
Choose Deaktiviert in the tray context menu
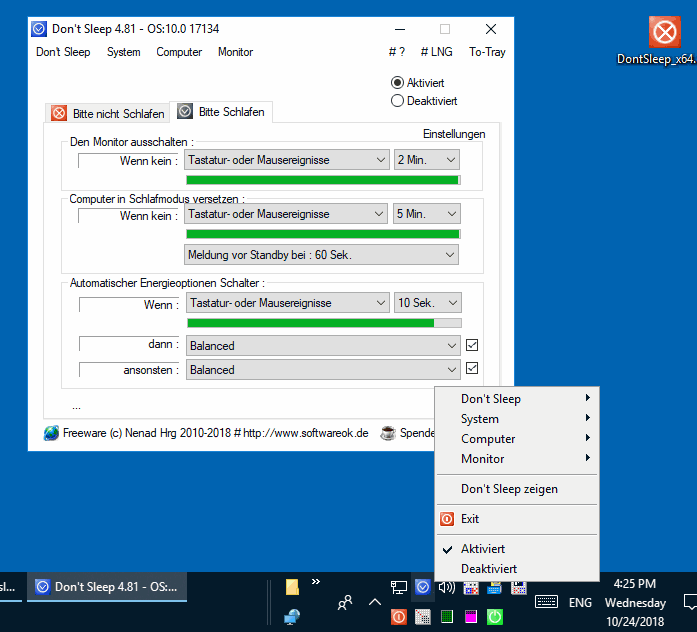tap(518, 569)
